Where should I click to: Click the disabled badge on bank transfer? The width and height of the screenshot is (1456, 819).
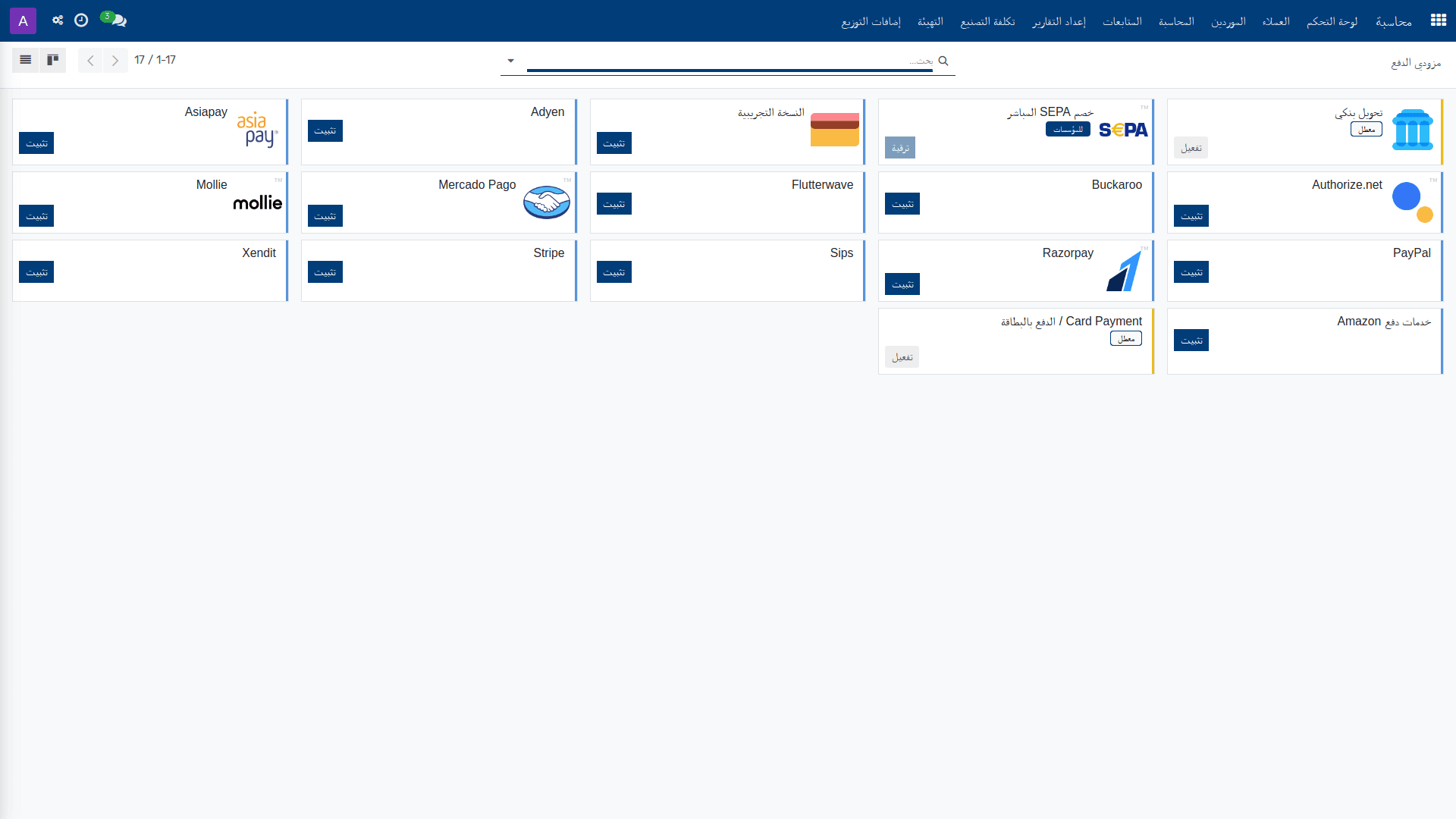tap(1367, 130)
